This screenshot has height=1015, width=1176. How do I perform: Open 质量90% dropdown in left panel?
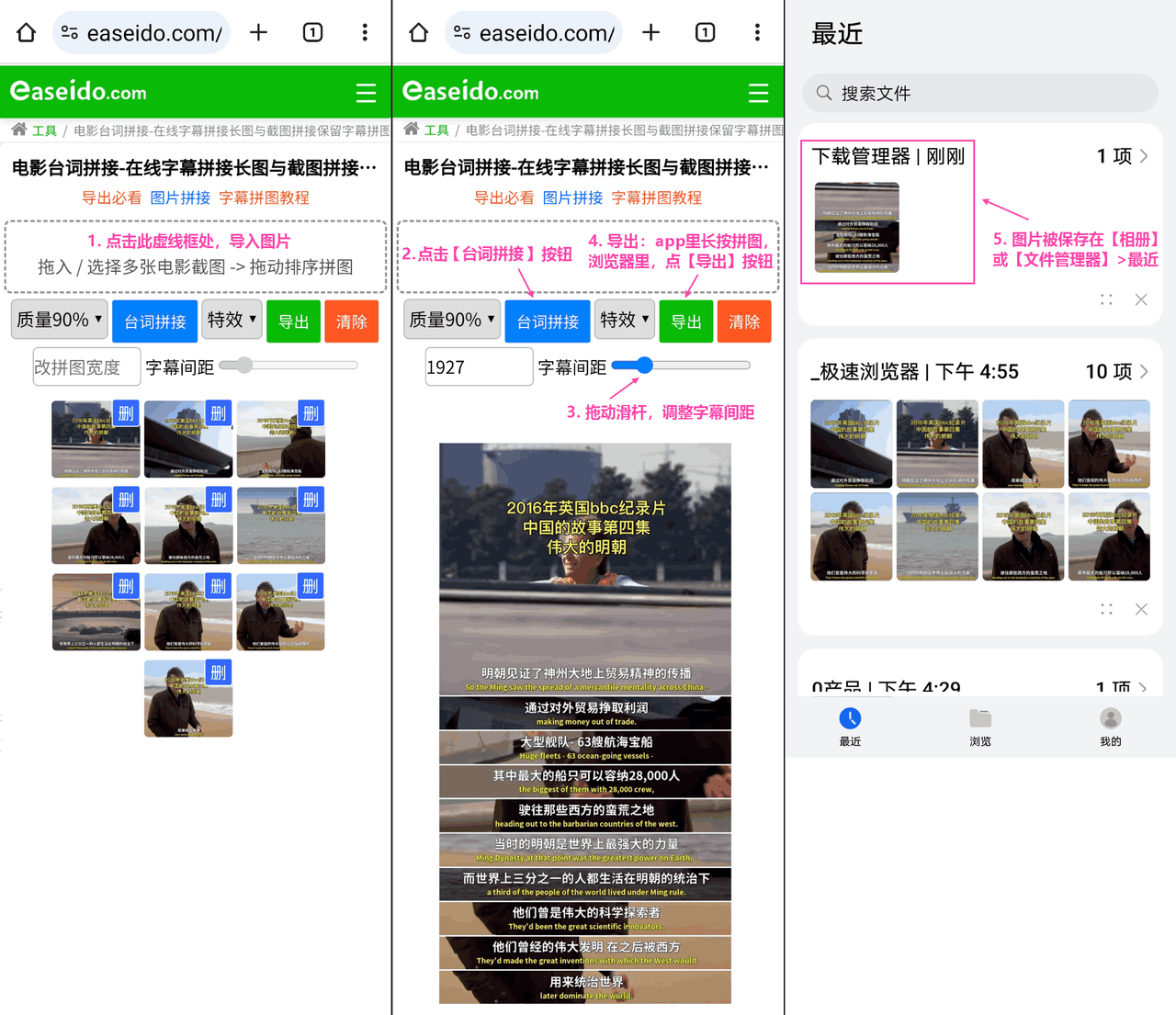point(60,320)
